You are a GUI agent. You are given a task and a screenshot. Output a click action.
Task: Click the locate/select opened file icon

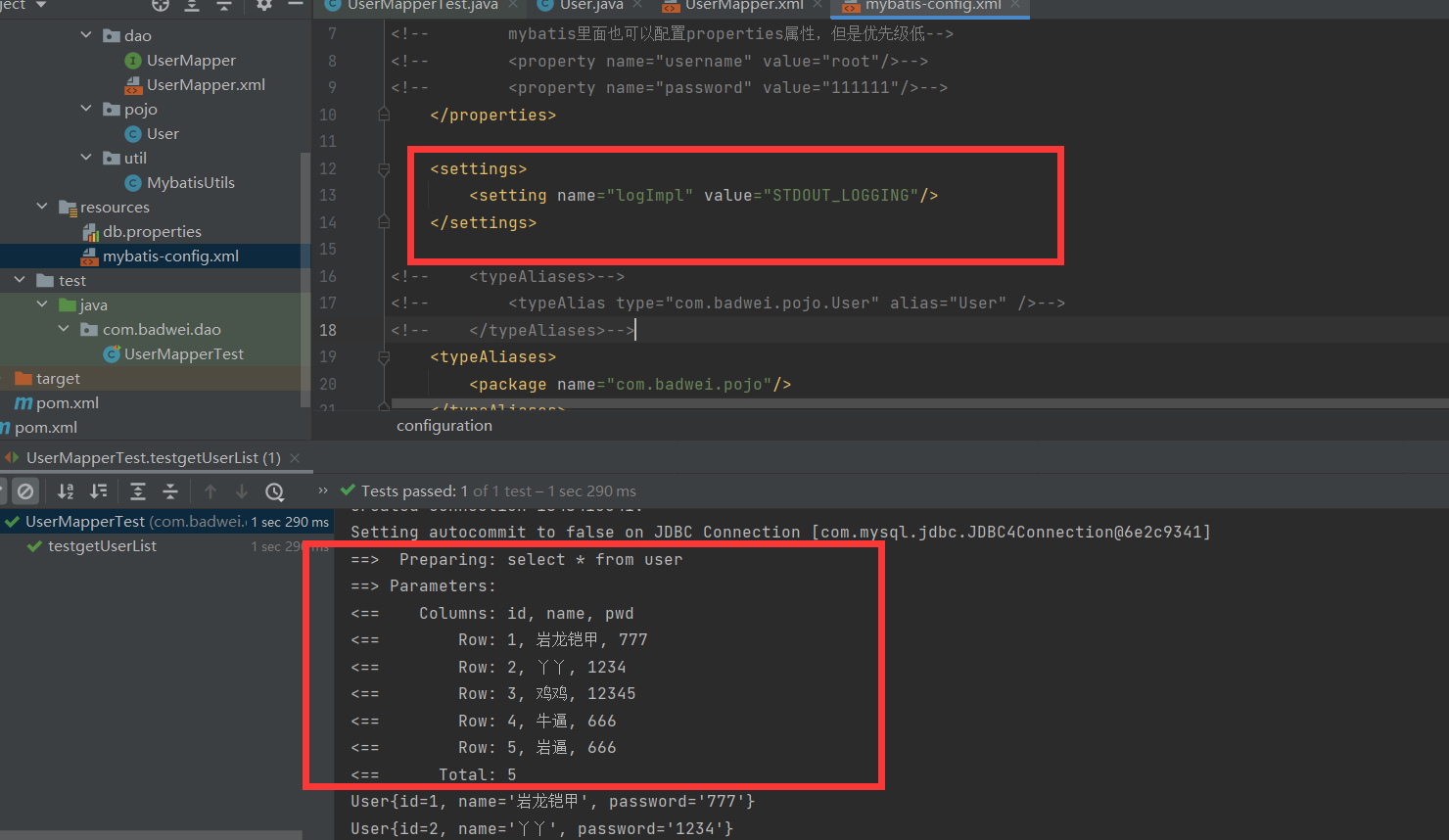(161, 5)
